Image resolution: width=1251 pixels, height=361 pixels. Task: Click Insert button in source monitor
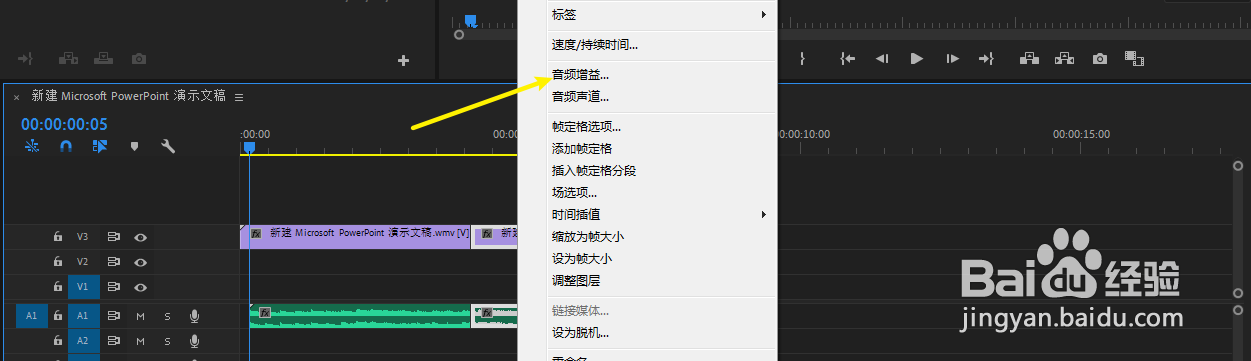[x=68, y=59]
